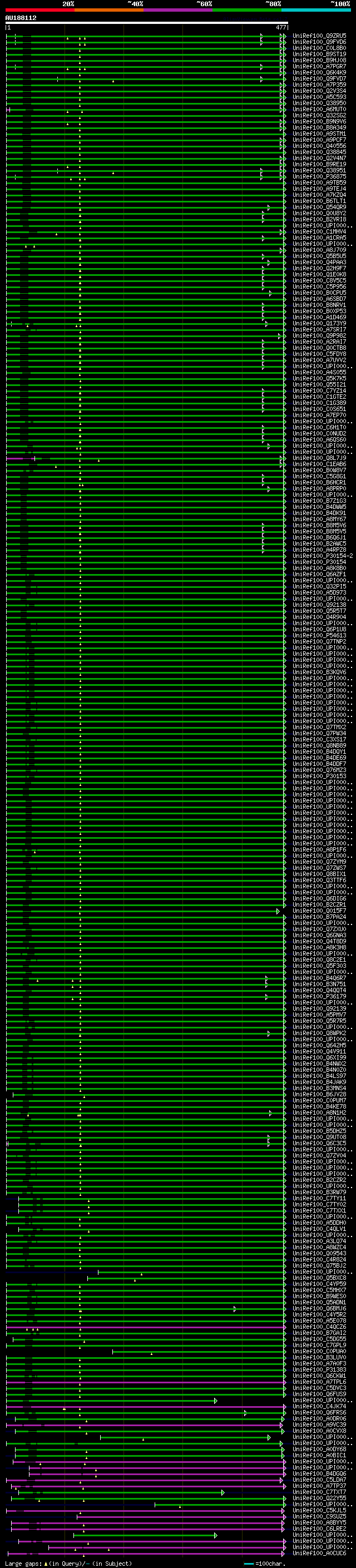
Task: Open UniRef100_Q54QR9 hit
Action: (x=319, y=207)
